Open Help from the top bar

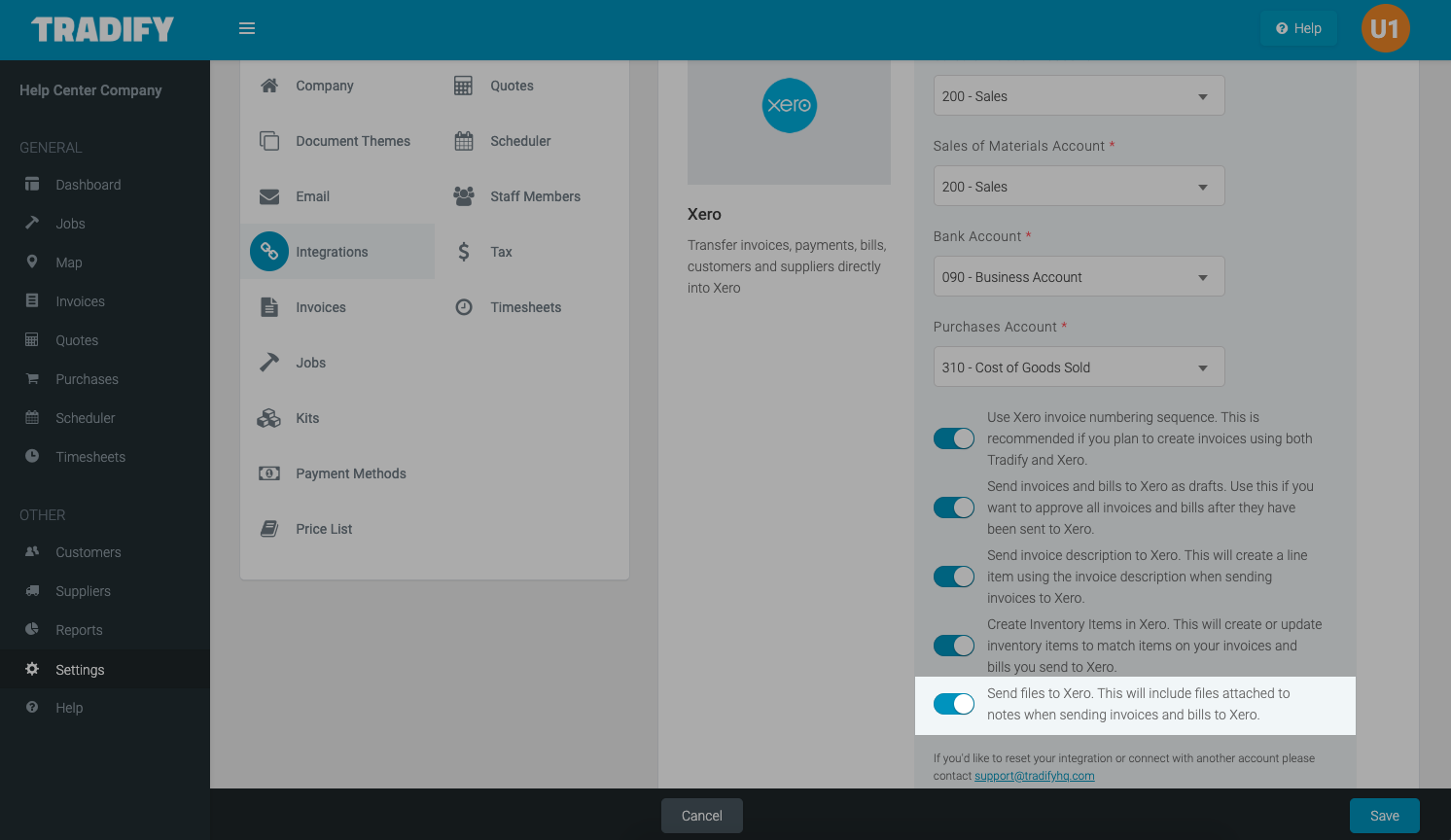[x=1297, y=28]
